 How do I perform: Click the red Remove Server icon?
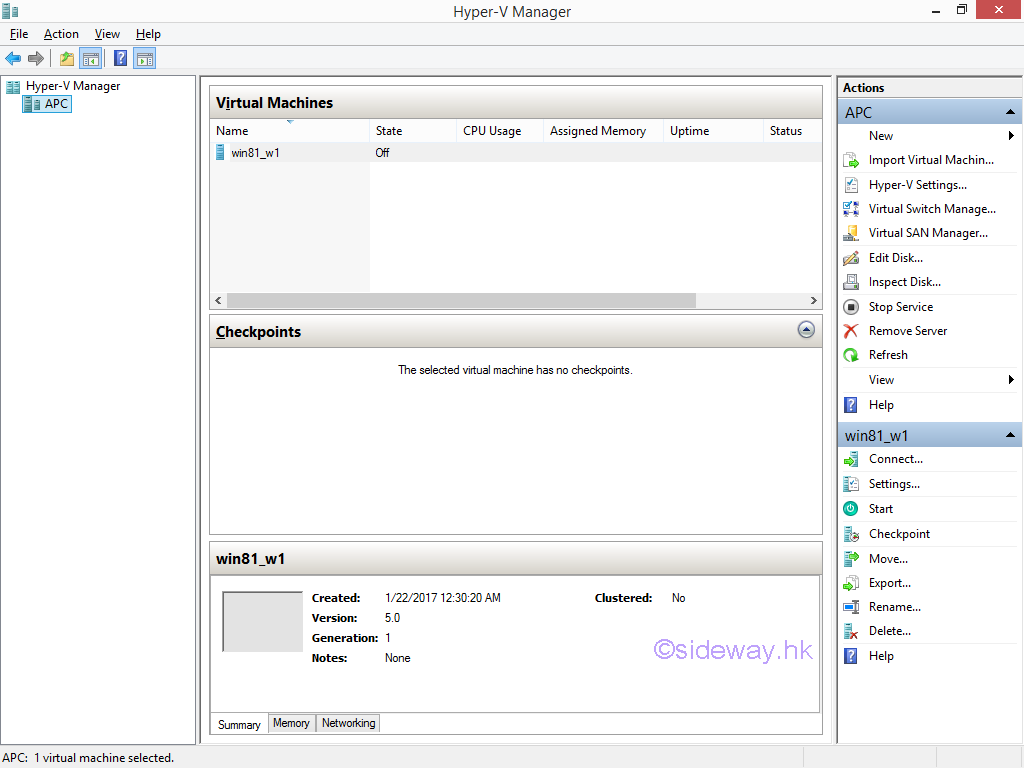(x=851, y=331)
